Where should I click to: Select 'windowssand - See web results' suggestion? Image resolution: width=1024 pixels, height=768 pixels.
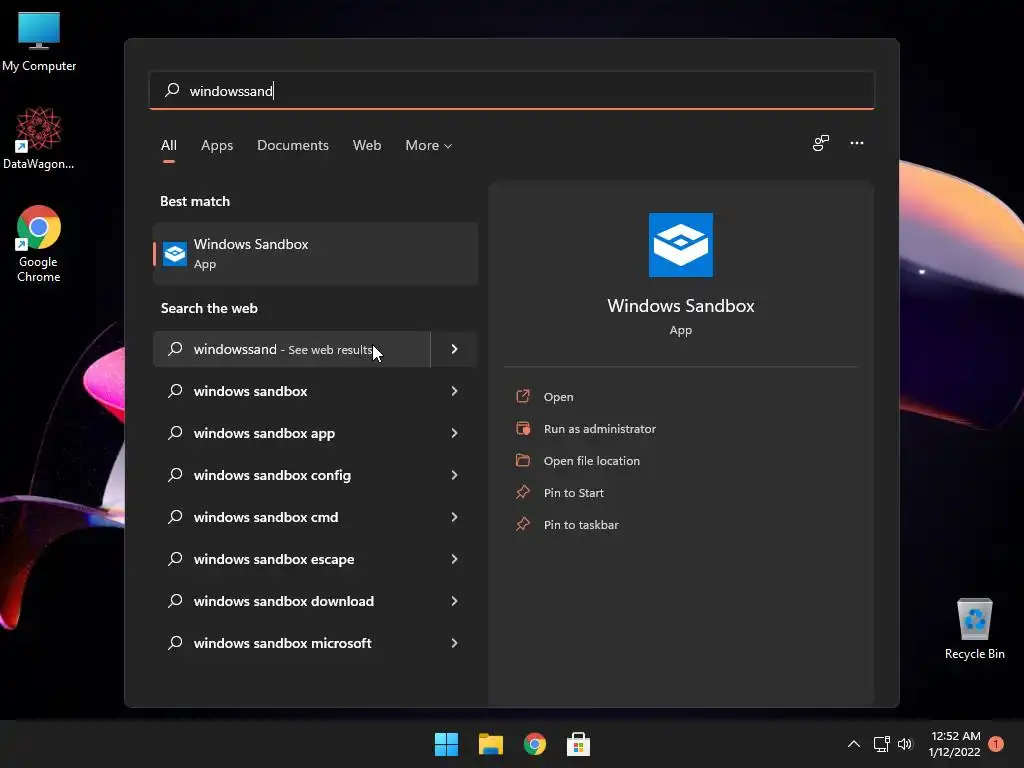point(292,349)
